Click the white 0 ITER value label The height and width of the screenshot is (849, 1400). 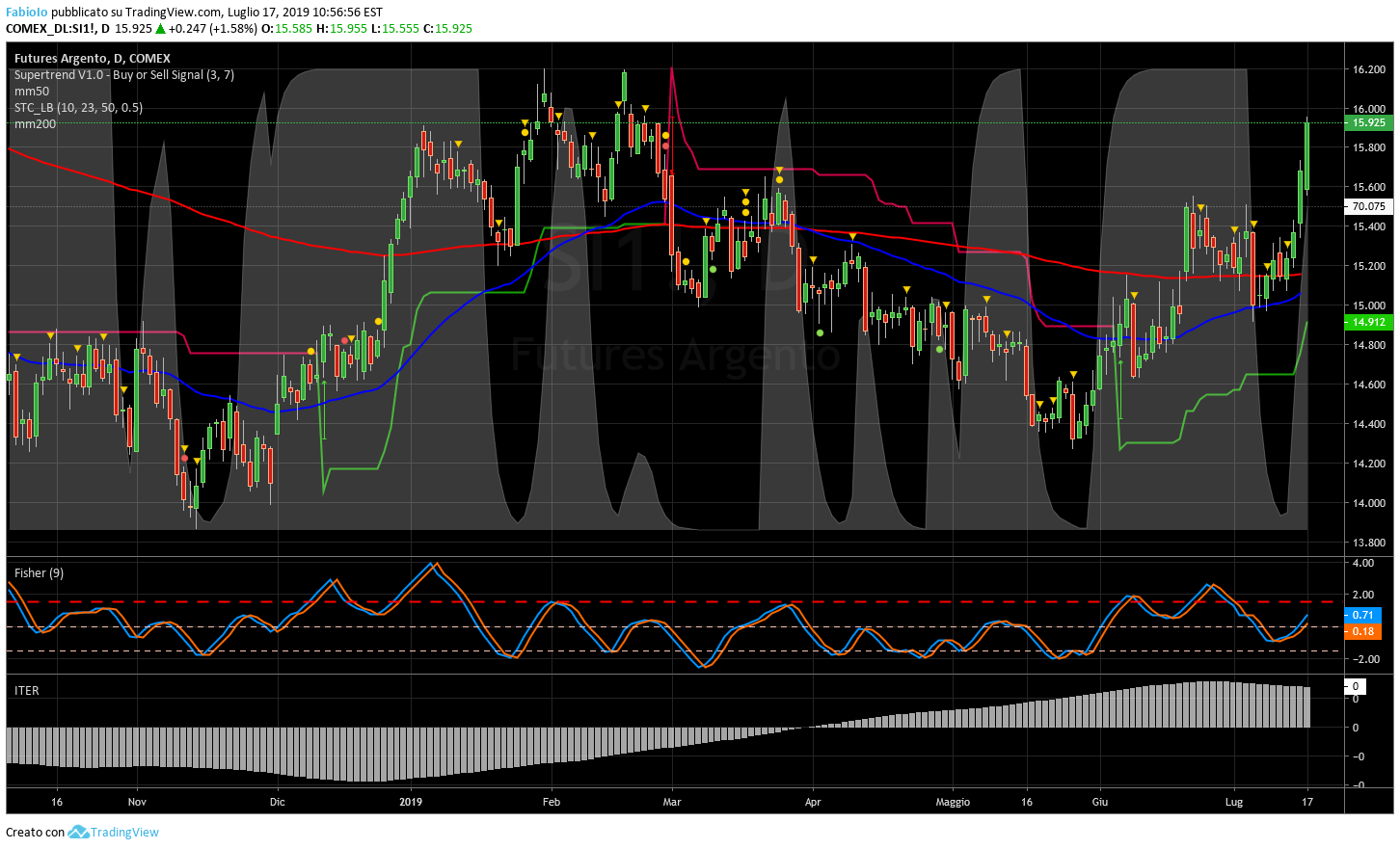tap(1356, 686)
